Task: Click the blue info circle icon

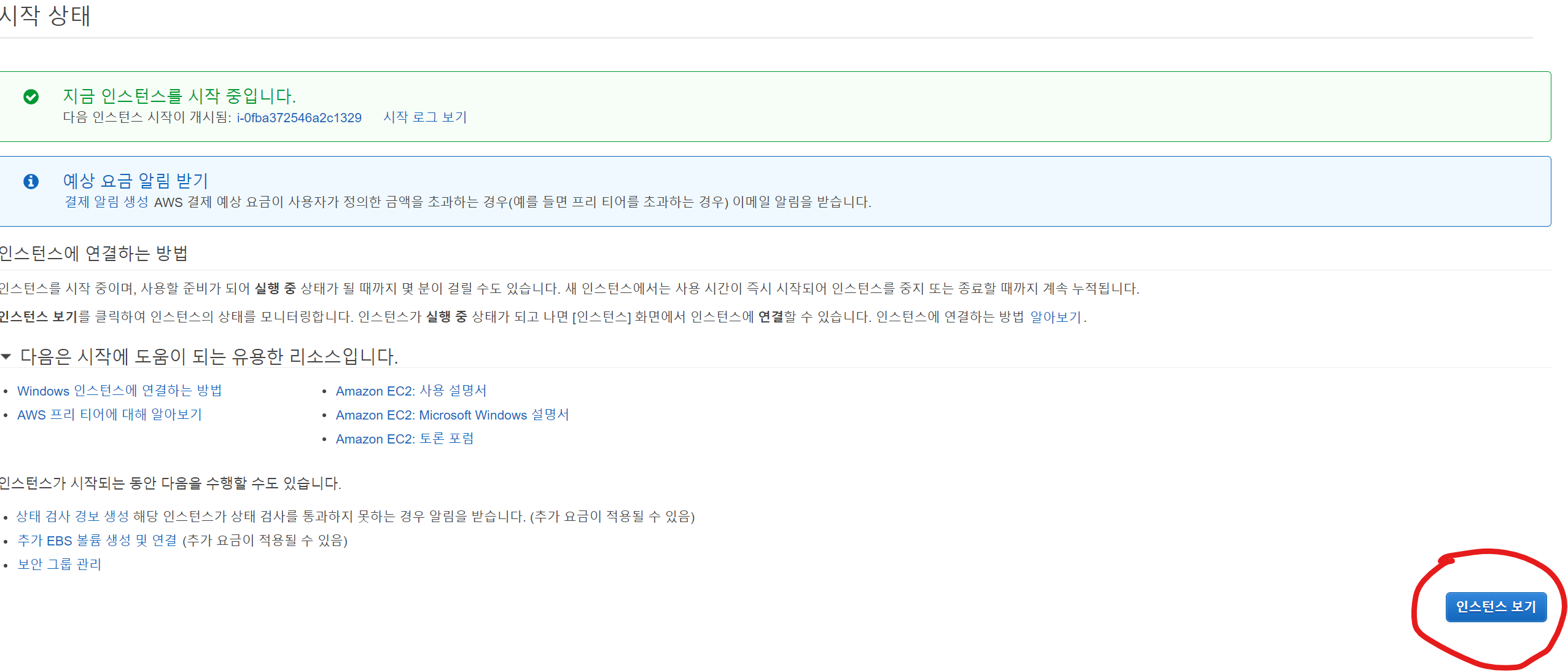Action: point(31,181)
